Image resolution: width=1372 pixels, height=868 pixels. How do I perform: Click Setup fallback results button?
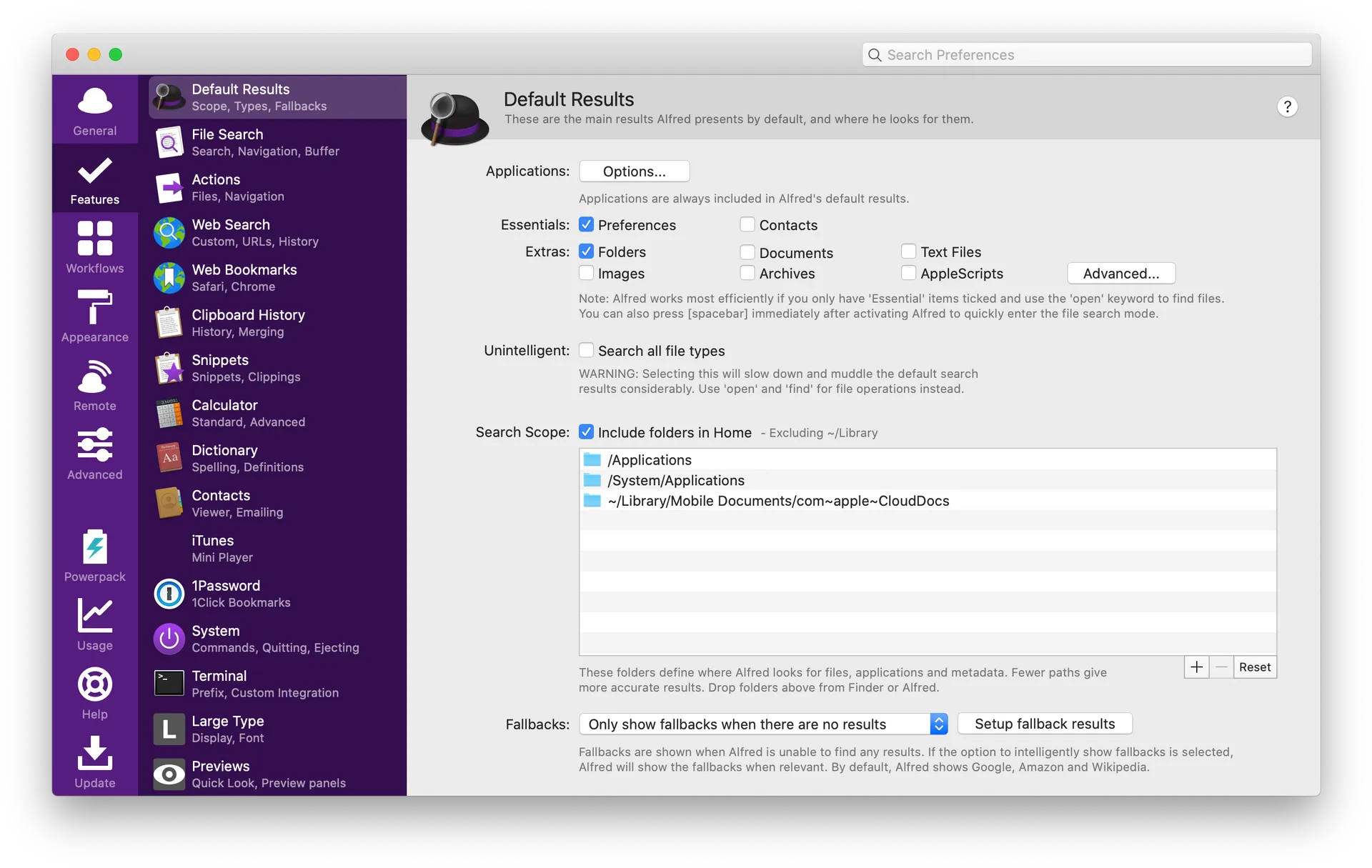click(x=1045, y=724)
